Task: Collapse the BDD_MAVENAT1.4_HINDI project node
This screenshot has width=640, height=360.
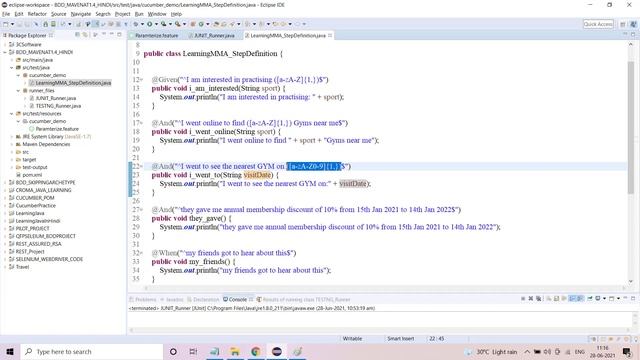Action: (5, 52)
